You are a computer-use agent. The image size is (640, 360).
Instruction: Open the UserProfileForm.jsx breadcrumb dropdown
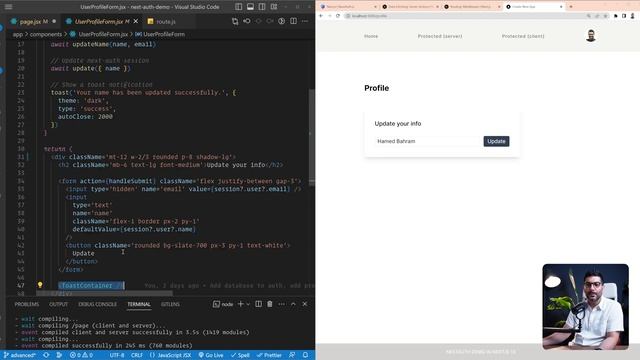pyautogui.click(x=103, y=34)
